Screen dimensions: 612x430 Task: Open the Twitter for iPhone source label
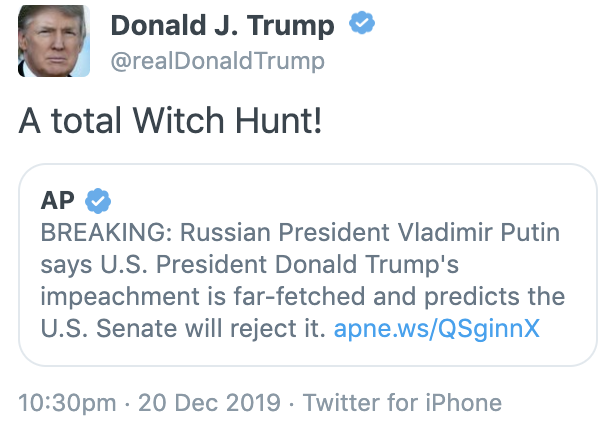coord(402,403)
